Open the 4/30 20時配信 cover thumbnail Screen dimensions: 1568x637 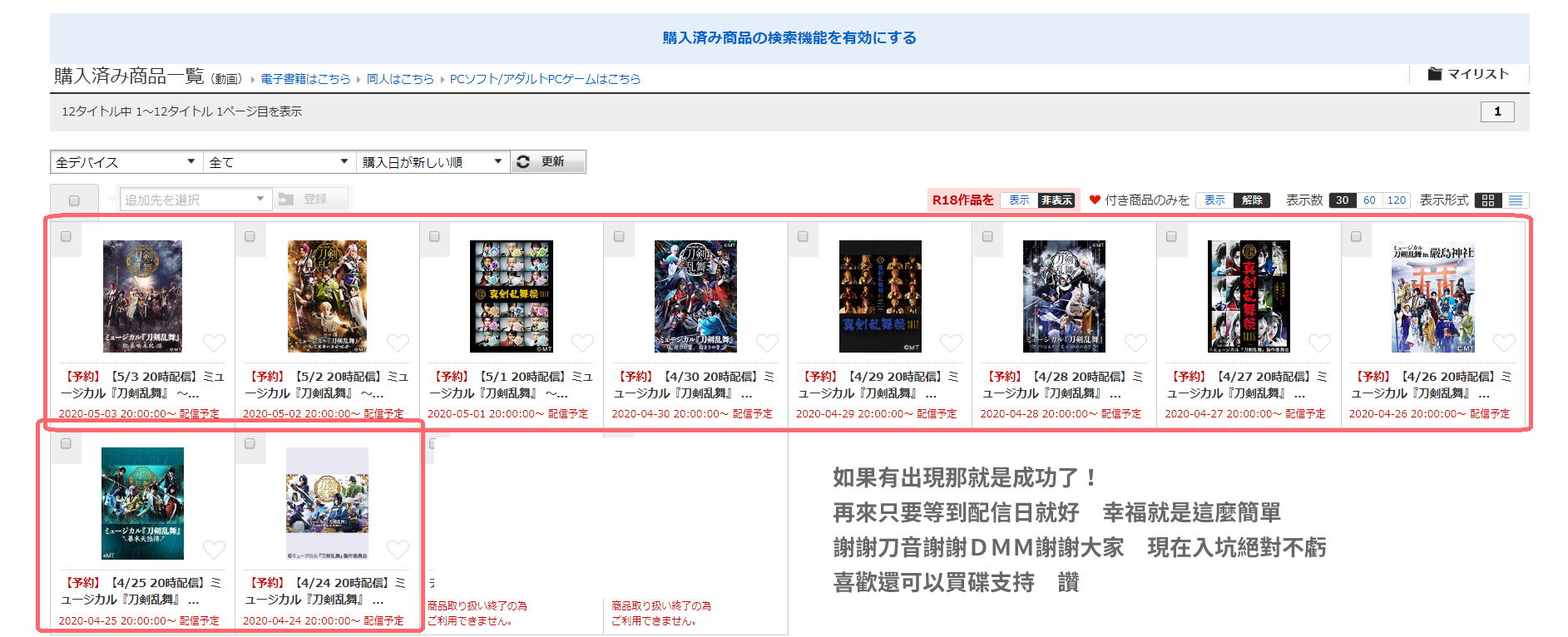pyautogui.click(x=695, y=296)
